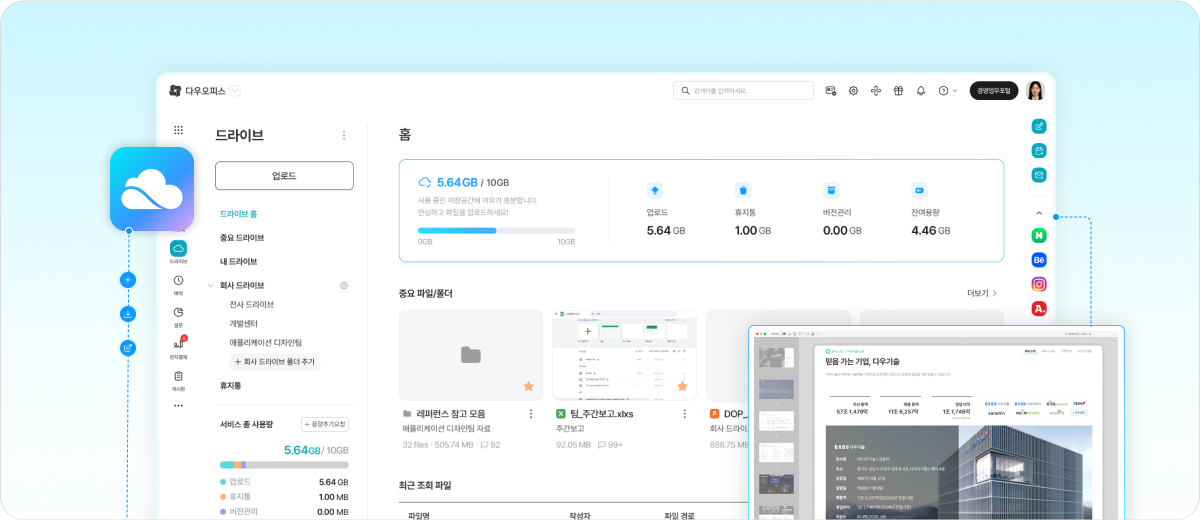Image resolution: width=1200 pixels, height=520 pixels.
Task: Open settings gear in top bar
Action: click(x=853, y=90)
